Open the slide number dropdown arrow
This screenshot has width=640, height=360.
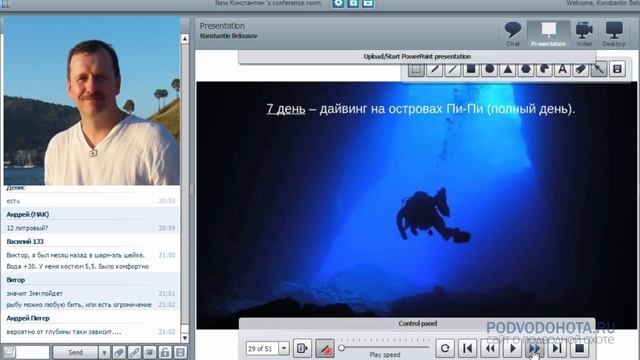click(284, 349)
